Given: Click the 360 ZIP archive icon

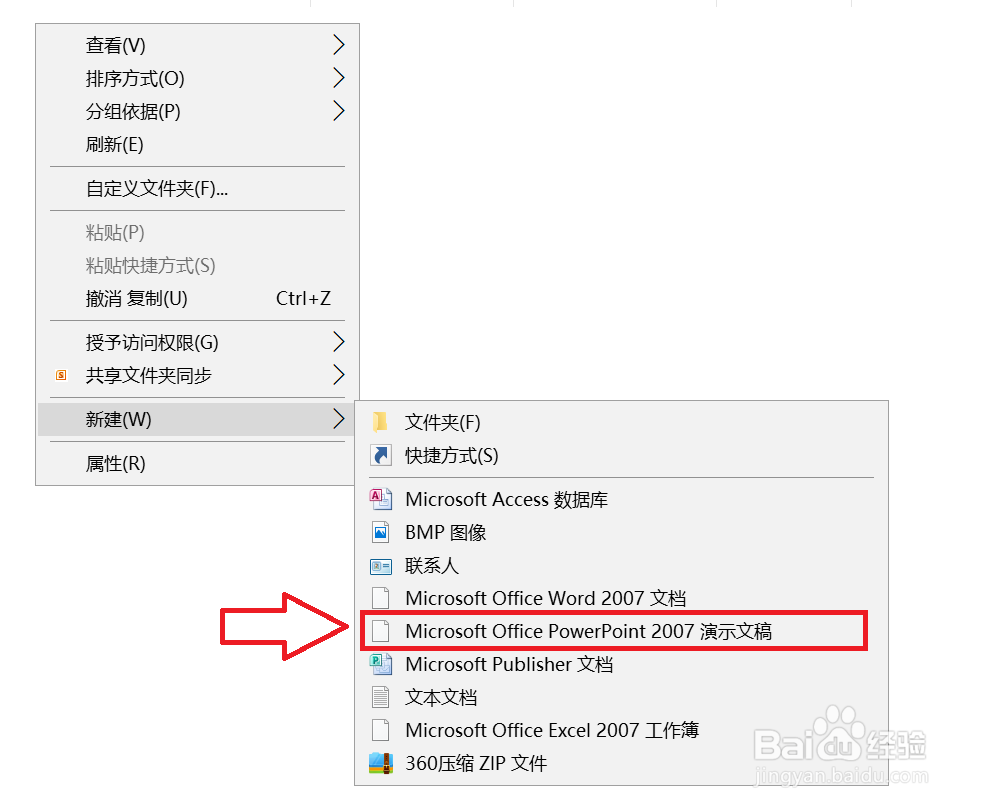Looking at the screenshot, I should pyautogui.click(x=381, y=763).
